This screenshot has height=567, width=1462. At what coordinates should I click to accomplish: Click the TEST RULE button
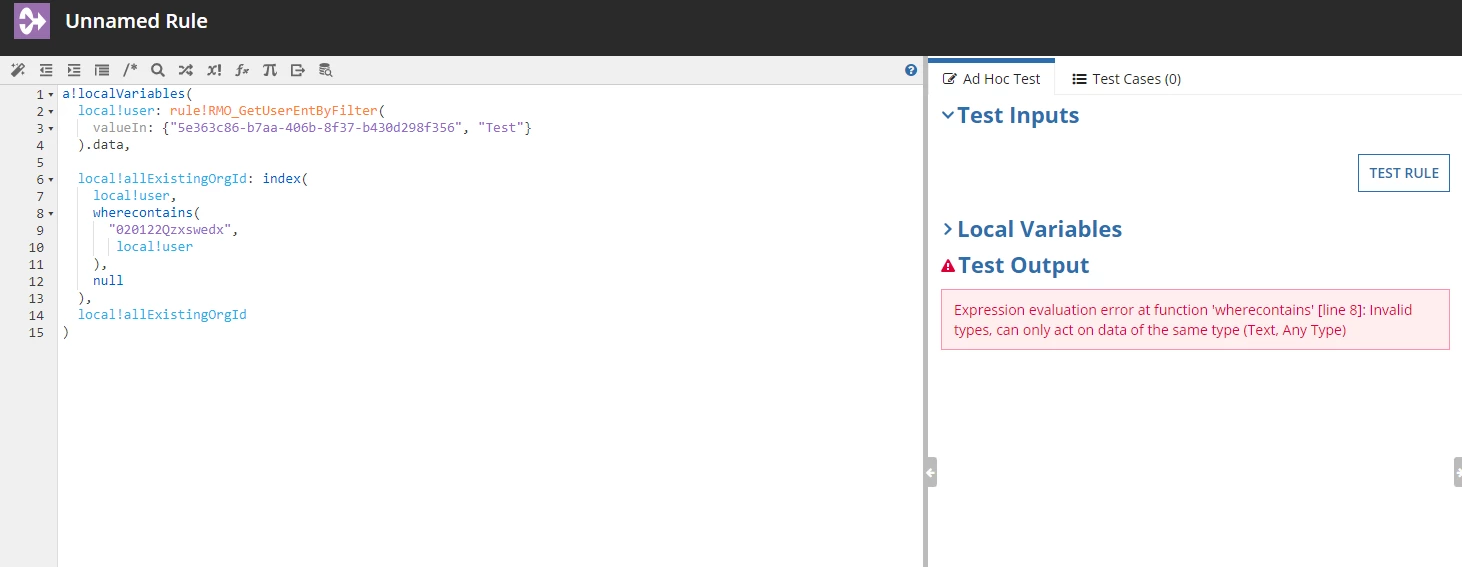(x=1404, y=173)
